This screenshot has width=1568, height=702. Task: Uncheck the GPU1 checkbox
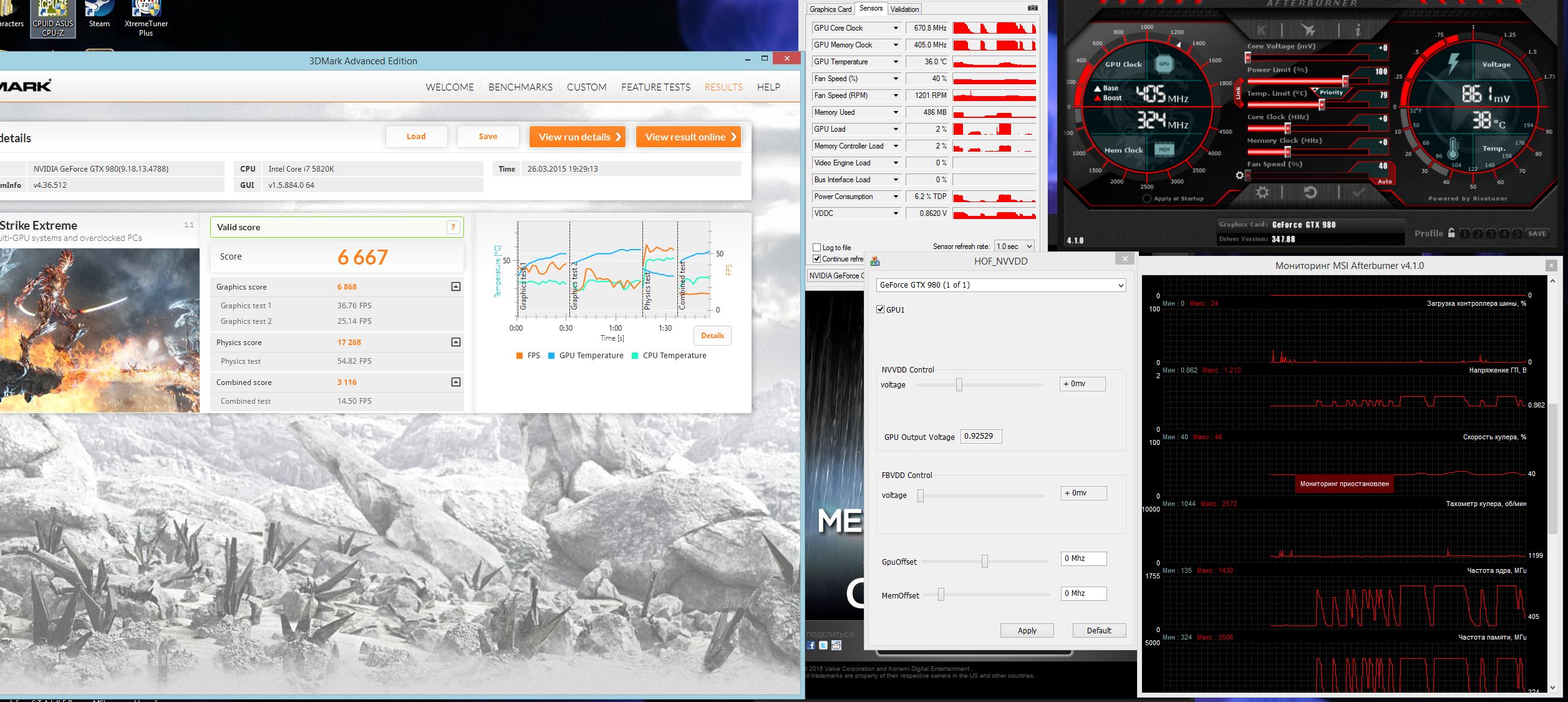pyautogui.click(x=881, y=310)
